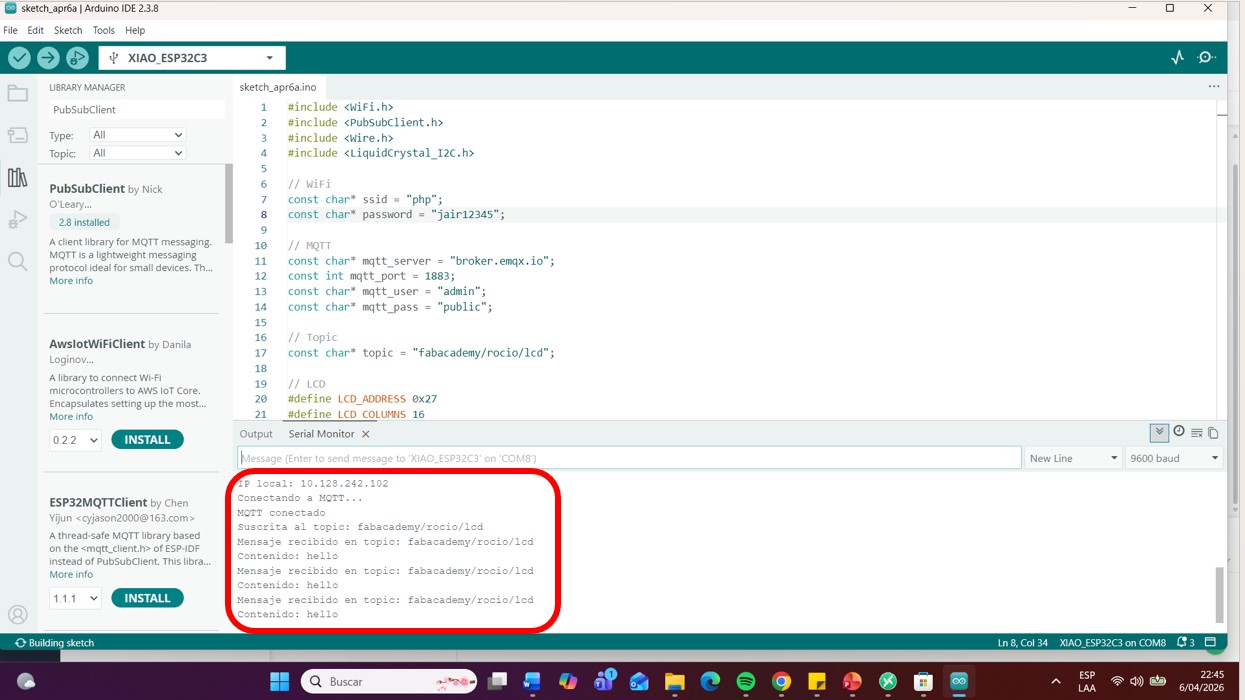Image resolution: width=1245 pixels, height=700 pixels.
Task: Click the PubSubClient library search field
Action: tap(137, 110)
